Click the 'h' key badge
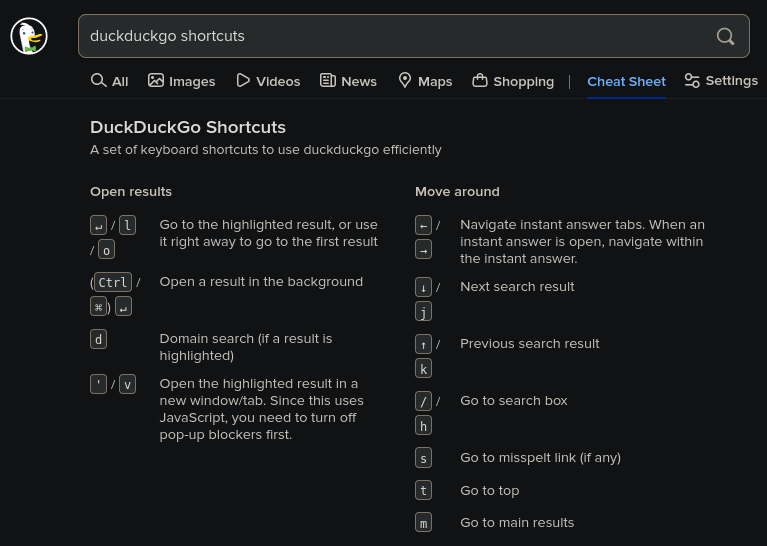767x546 pixels. (x=424, y=426)
